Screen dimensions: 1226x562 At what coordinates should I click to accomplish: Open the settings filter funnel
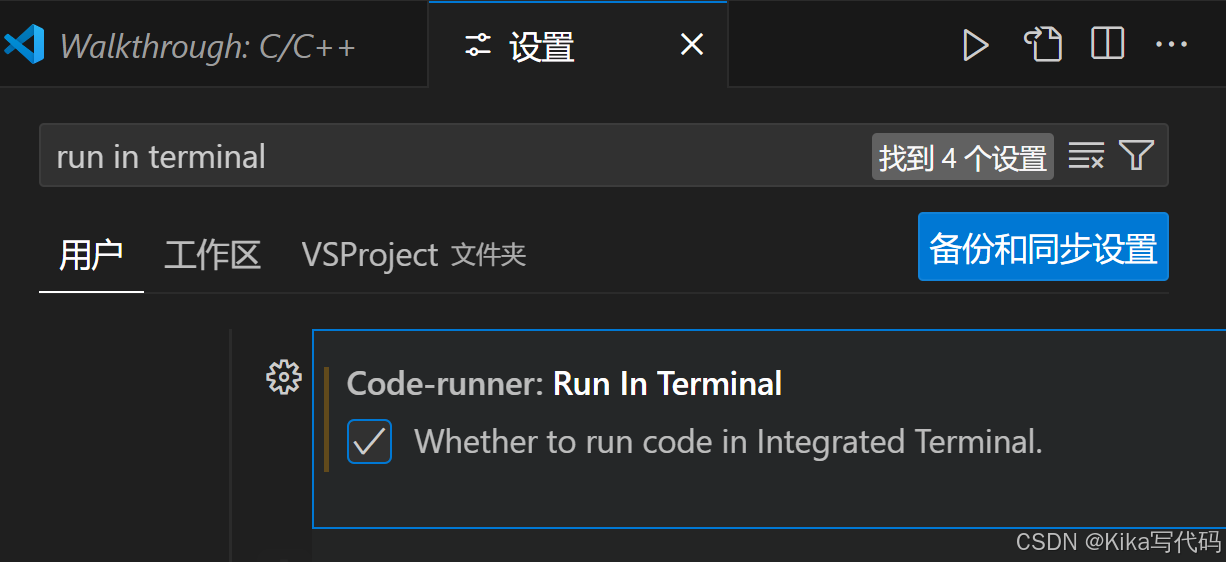(x=1137, y=156)
